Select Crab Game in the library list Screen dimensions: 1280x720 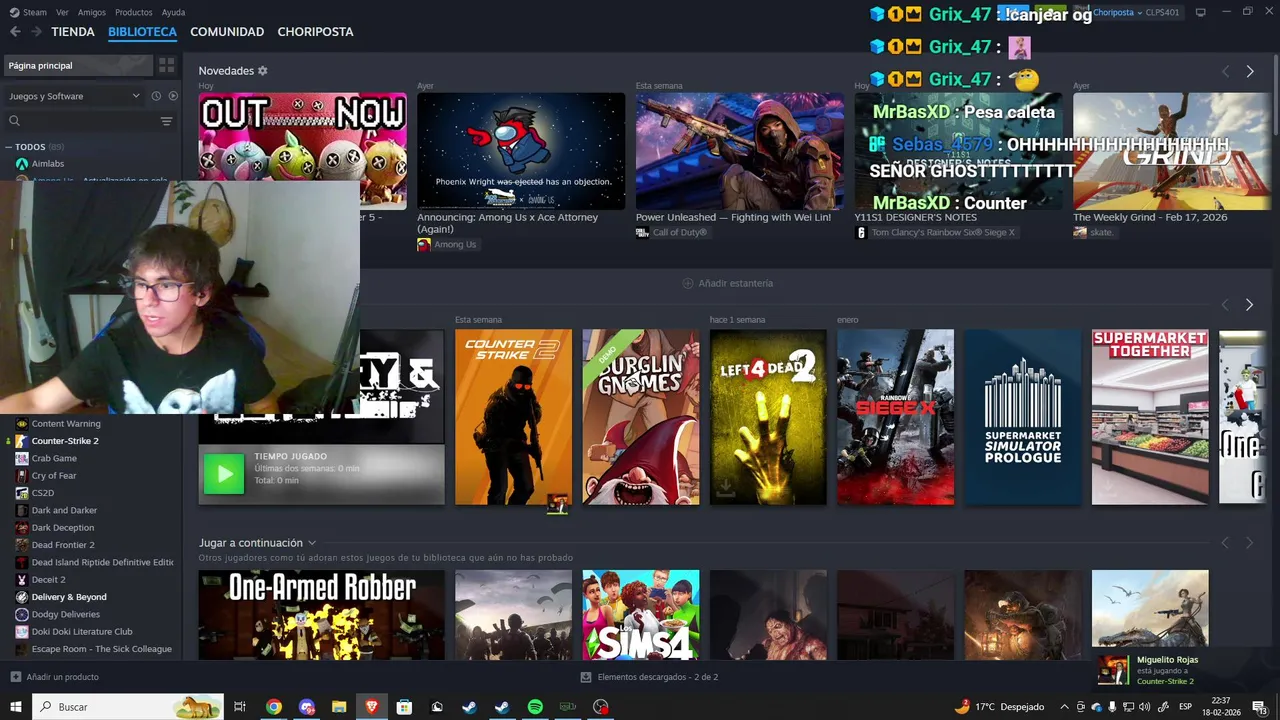click(x=54, y=458)
